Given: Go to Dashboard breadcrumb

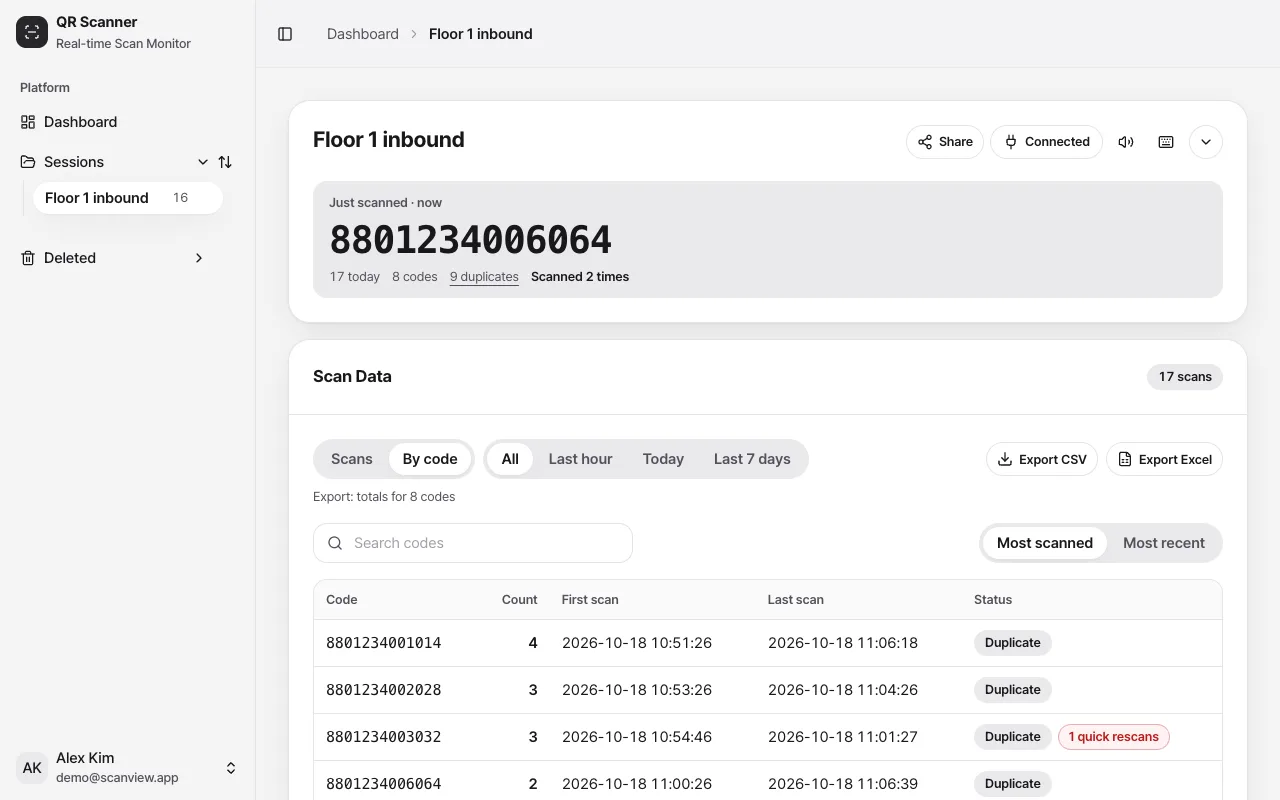Looking at the screenshot, I should [363, 34].
